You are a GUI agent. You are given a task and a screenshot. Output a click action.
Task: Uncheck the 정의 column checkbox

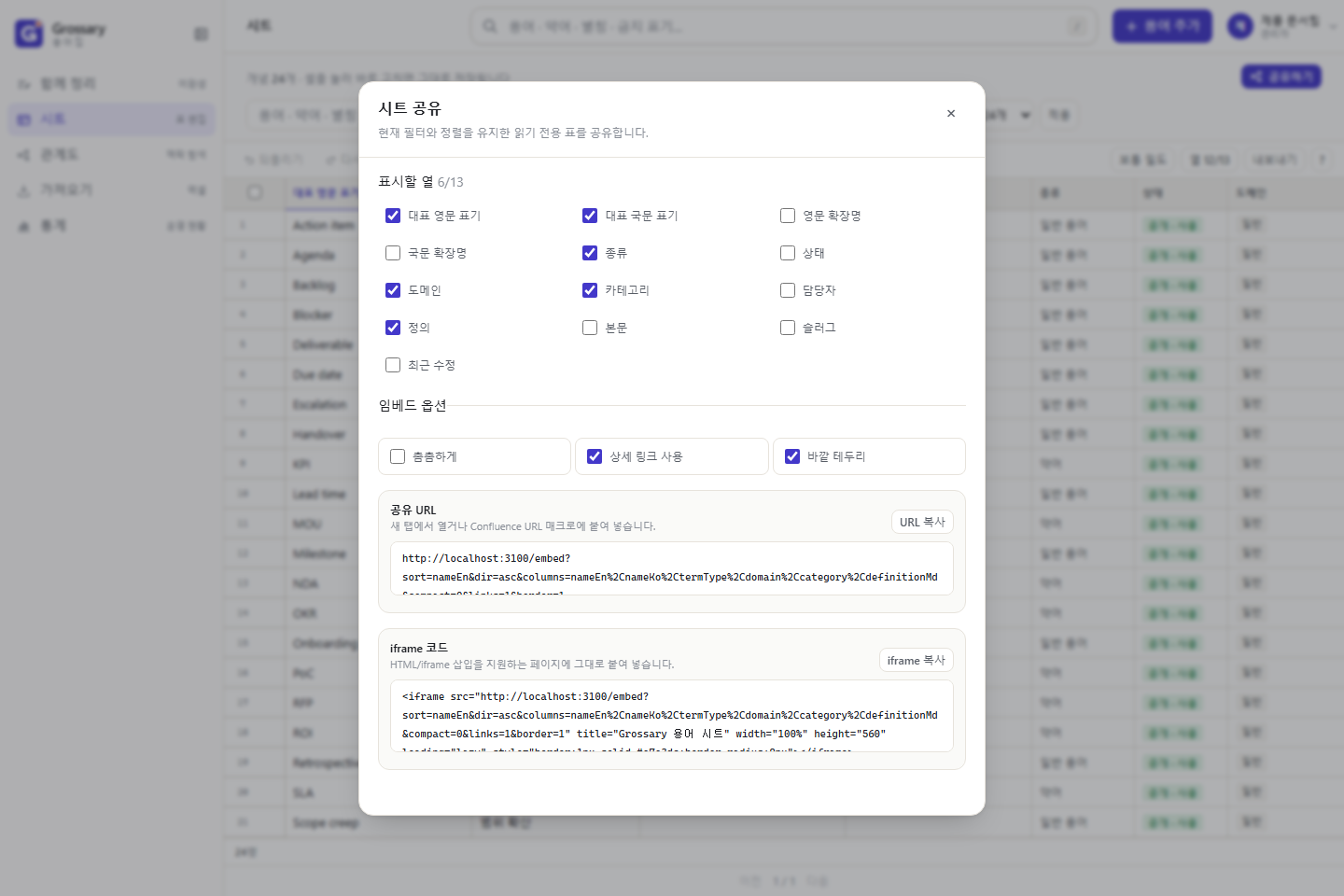click(393, 328)
